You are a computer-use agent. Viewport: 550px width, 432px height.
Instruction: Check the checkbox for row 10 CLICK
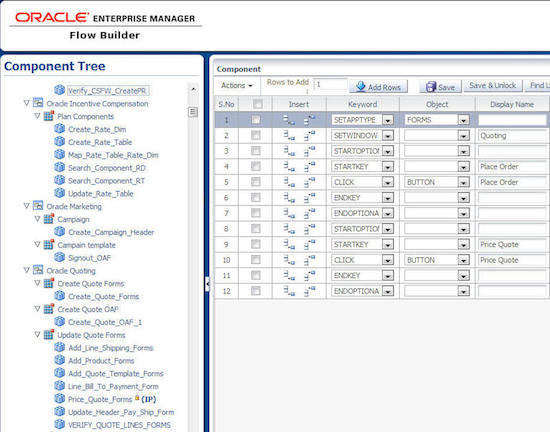coord(256,259)
